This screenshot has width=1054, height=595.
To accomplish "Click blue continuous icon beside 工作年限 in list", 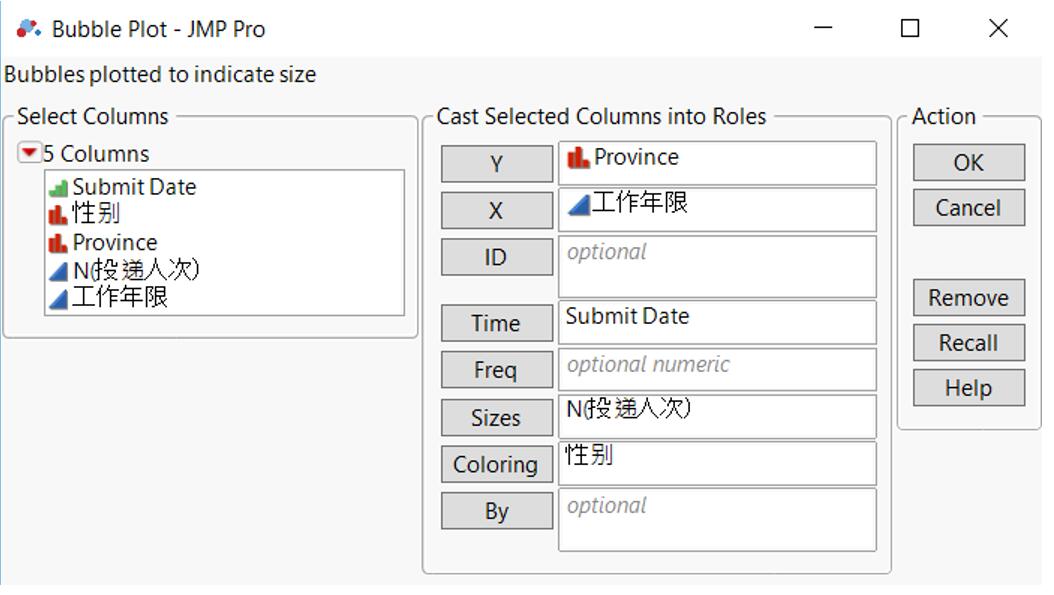I will click(x=59, y=298).
